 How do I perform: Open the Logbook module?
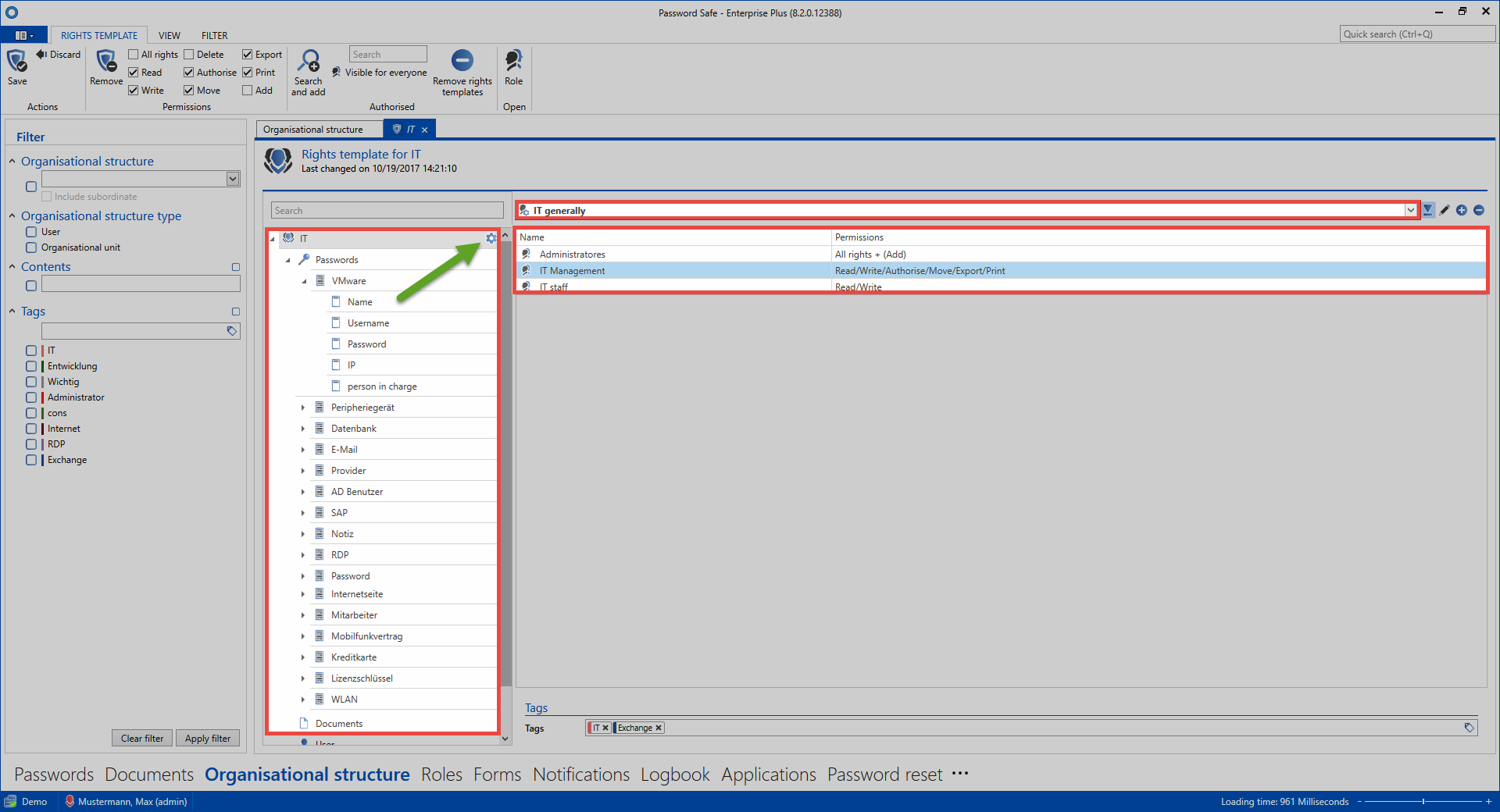coord(675,775)
